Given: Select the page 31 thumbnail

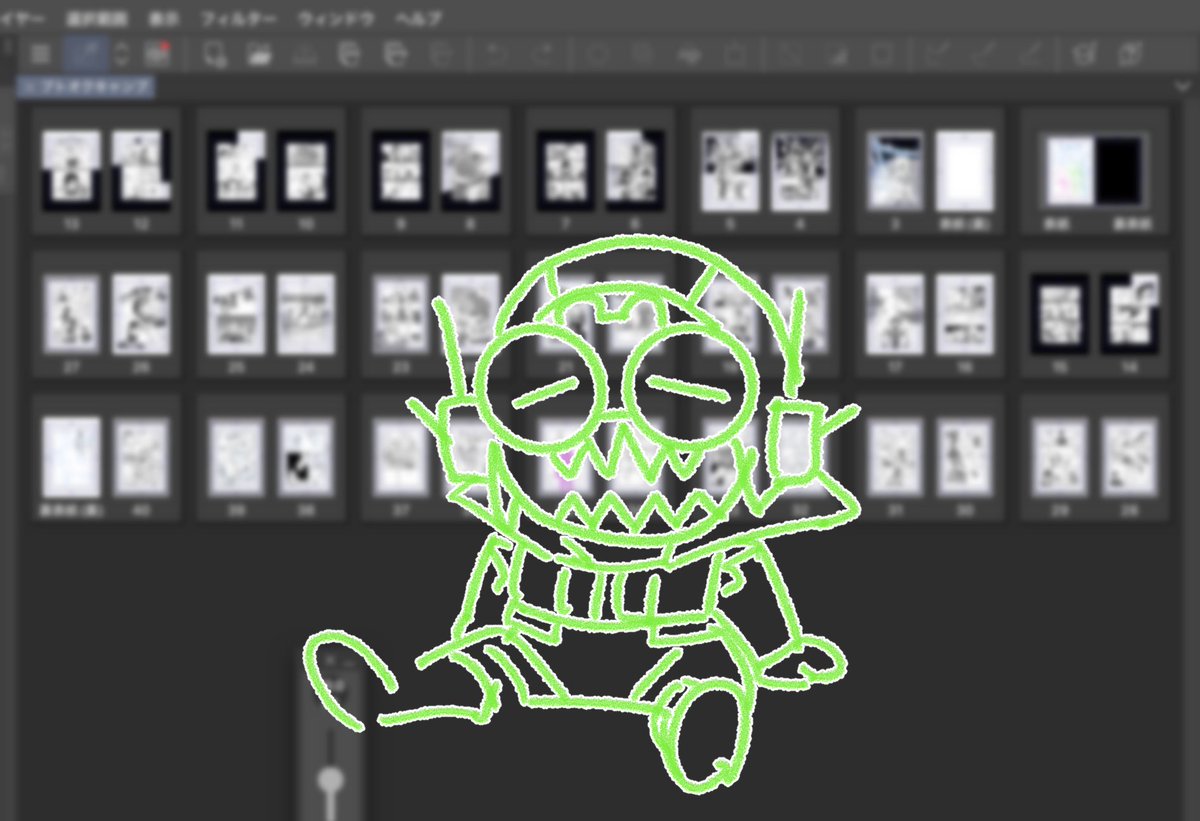Looking at the screenshot, I should 896,457.
